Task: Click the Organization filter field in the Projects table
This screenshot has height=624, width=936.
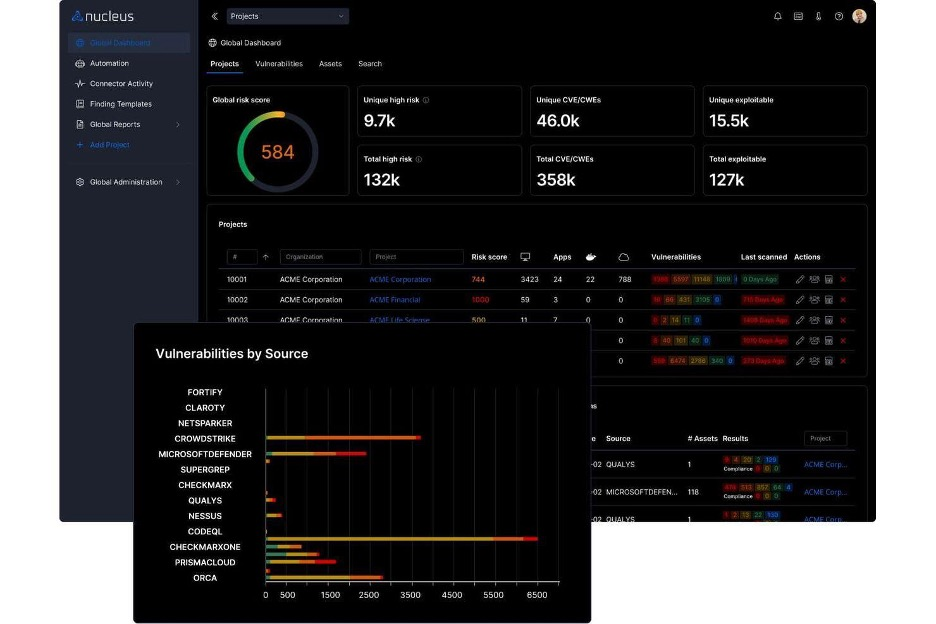Action: click(x=322, y=256)
